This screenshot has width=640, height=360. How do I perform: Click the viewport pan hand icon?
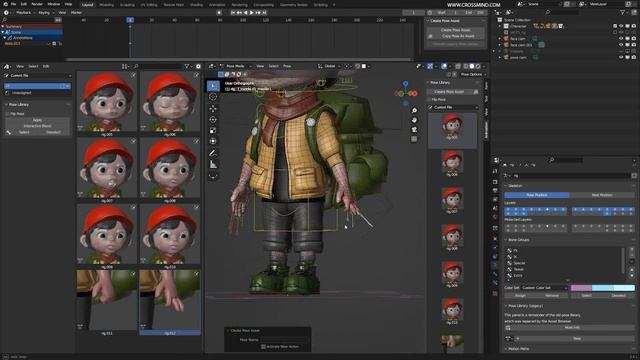click(414, 120)
